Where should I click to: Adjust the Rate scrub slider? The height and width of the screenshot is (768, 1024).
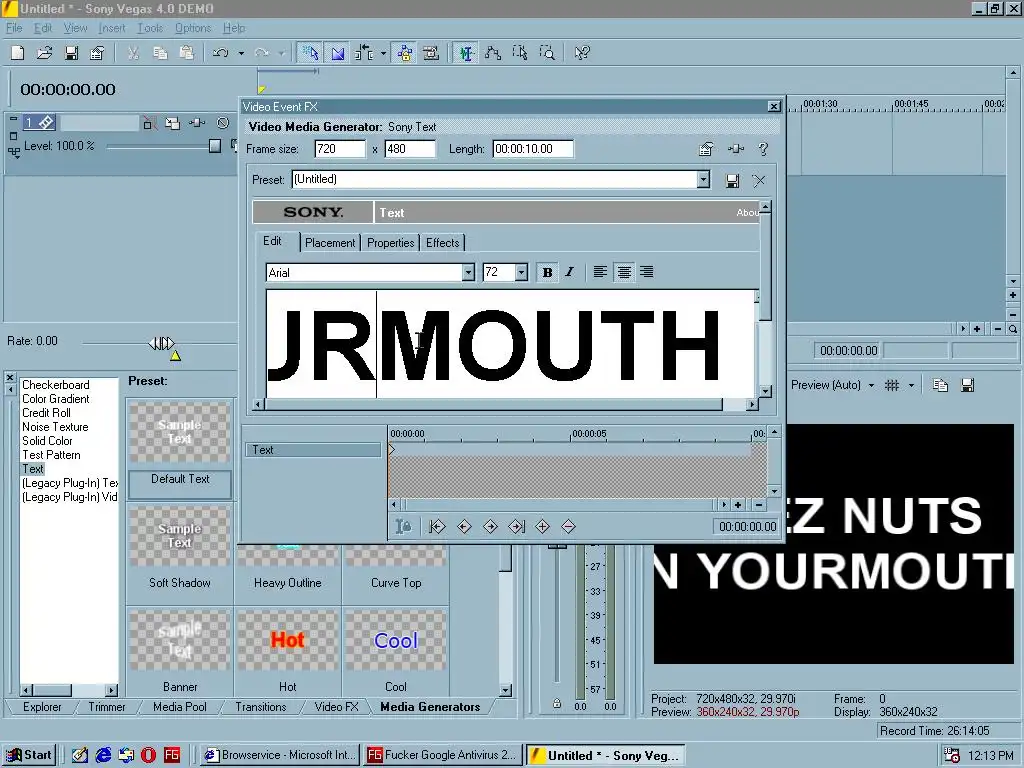[x=161, y=343]
